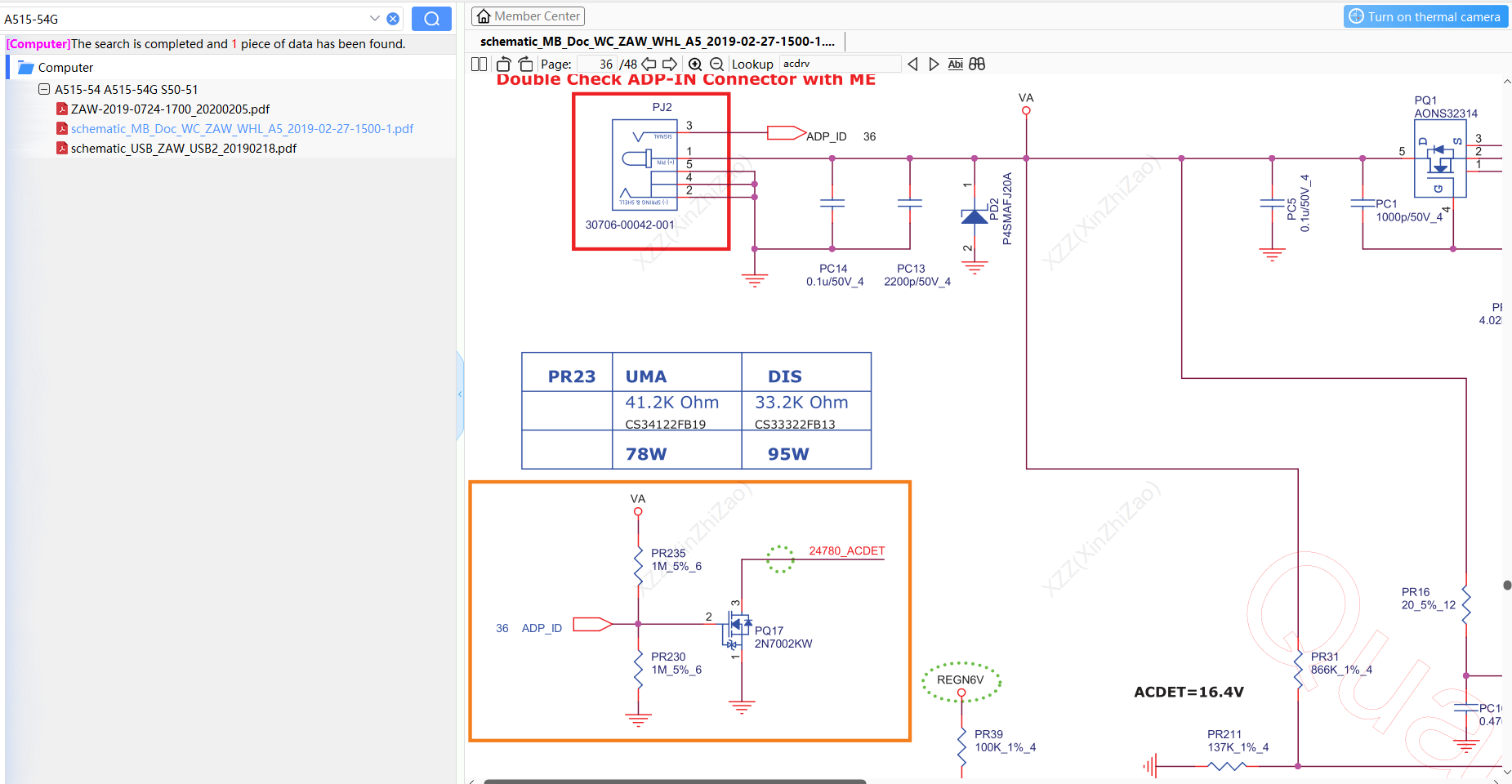Open schematic_USB_ZAW_USB2_20190218.pdf
Image resolution: width=1512 pixels, height=784 pixels.
184,149
